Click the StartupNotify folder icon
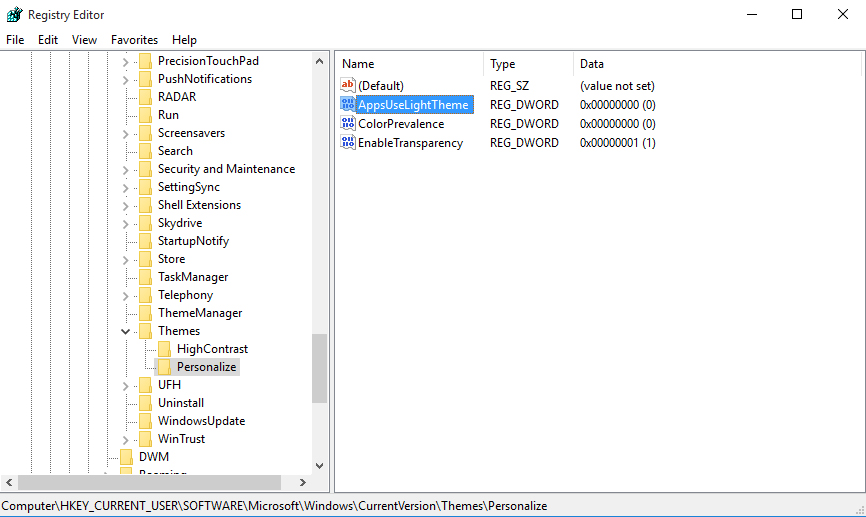 145,241
